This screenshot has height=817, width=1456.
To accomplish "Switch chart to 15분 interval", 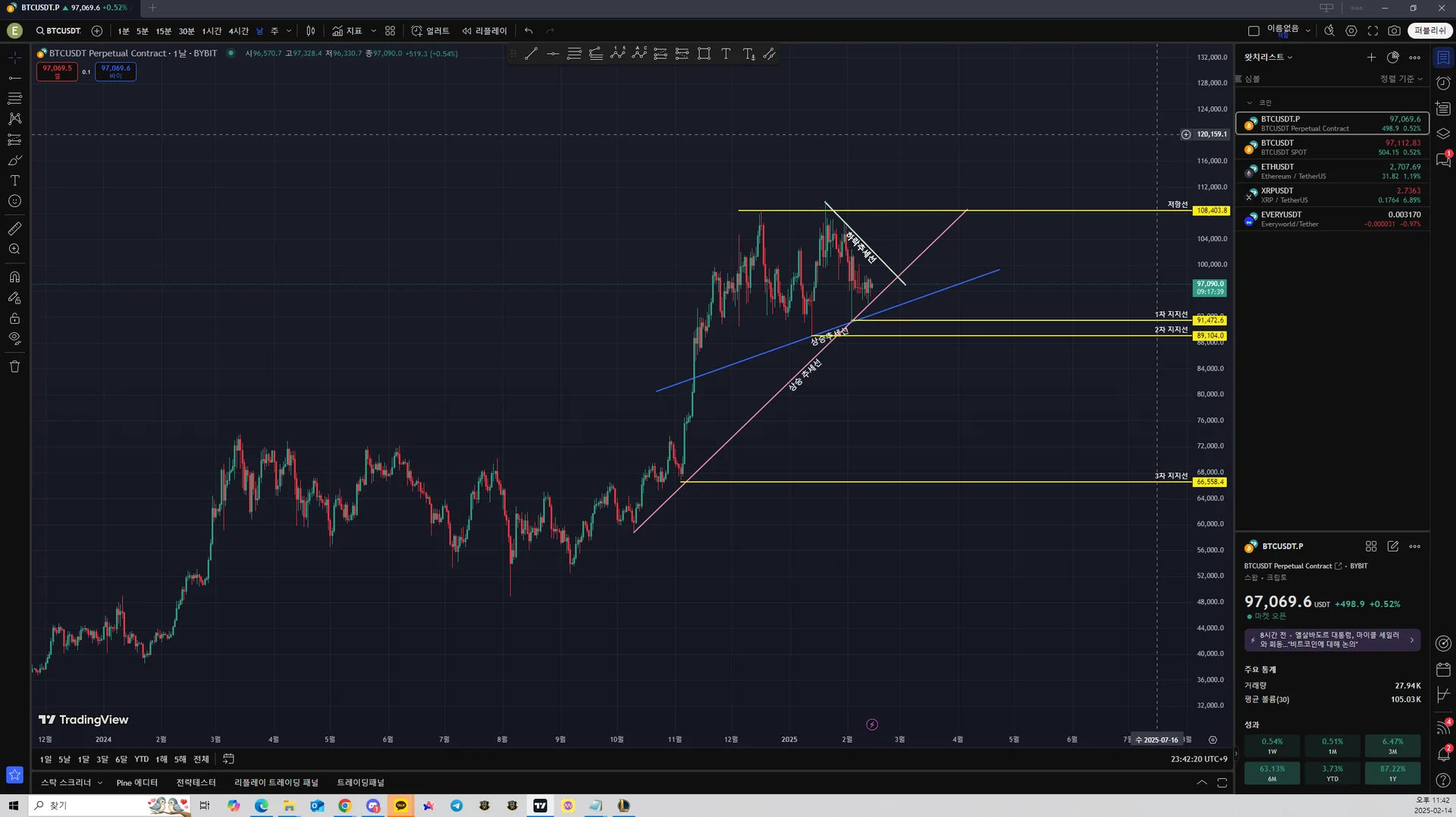I will tap(164, 31).
